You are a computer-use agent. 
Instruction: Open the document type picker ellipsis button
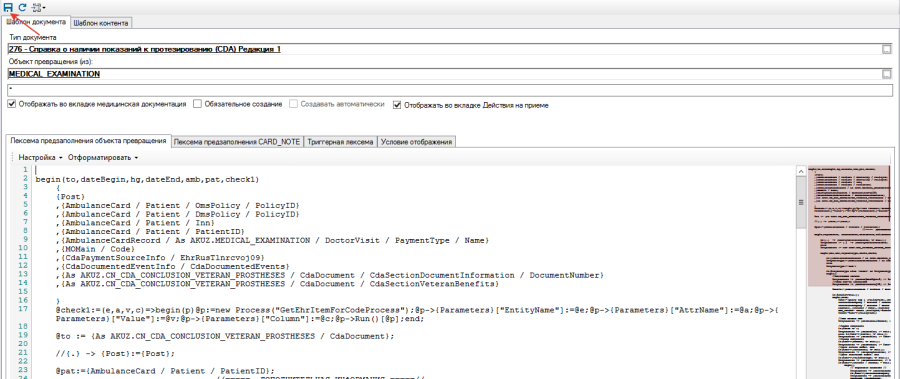887,49
